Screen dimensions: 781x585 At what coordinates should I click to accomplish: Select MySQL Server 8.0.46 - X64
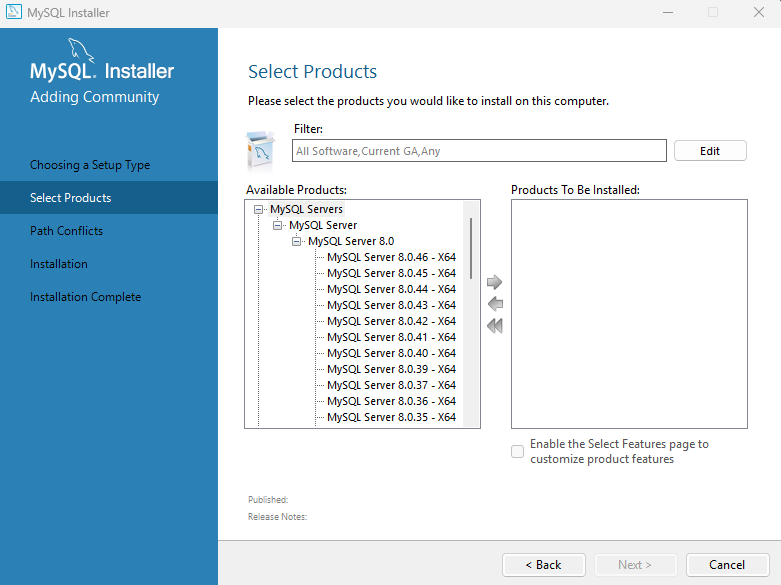(x=391, y=257)
